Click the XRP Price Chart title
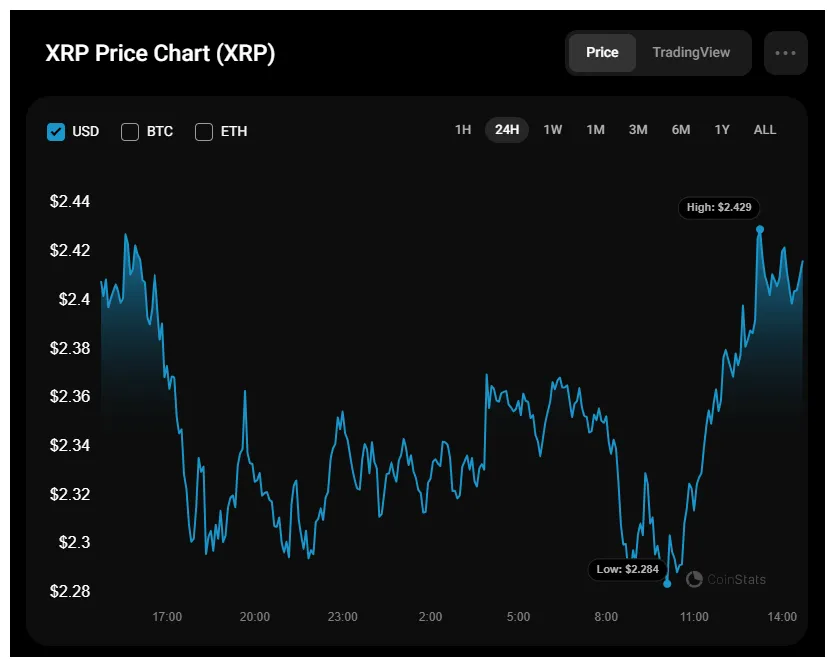 (162, 53)
